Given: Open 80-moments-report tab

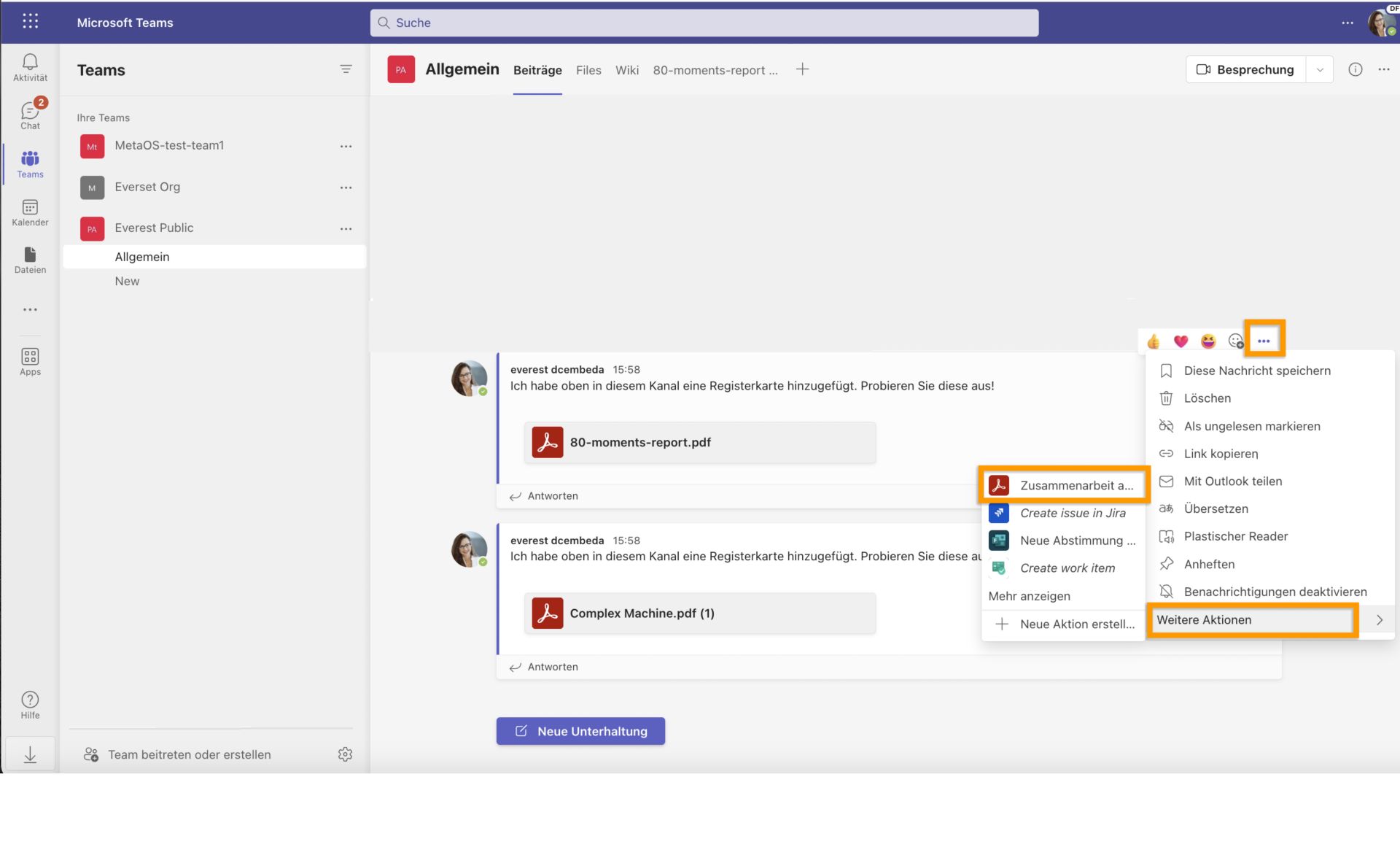Looking at the screenshot, I should (x=715, y=70).
